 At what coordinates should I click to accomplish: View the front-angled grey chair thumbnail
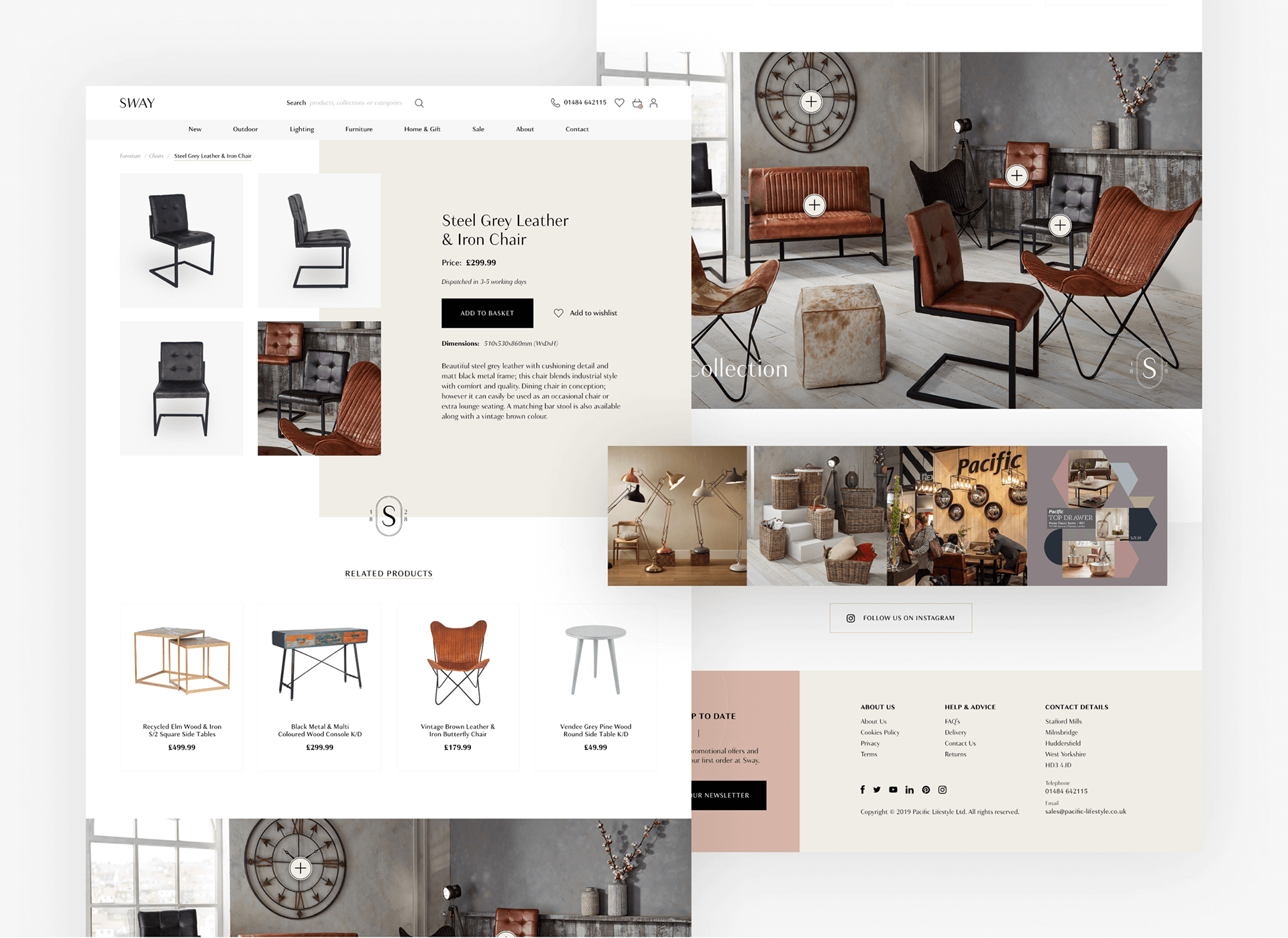pyautogui.click(x=182, y=241)
